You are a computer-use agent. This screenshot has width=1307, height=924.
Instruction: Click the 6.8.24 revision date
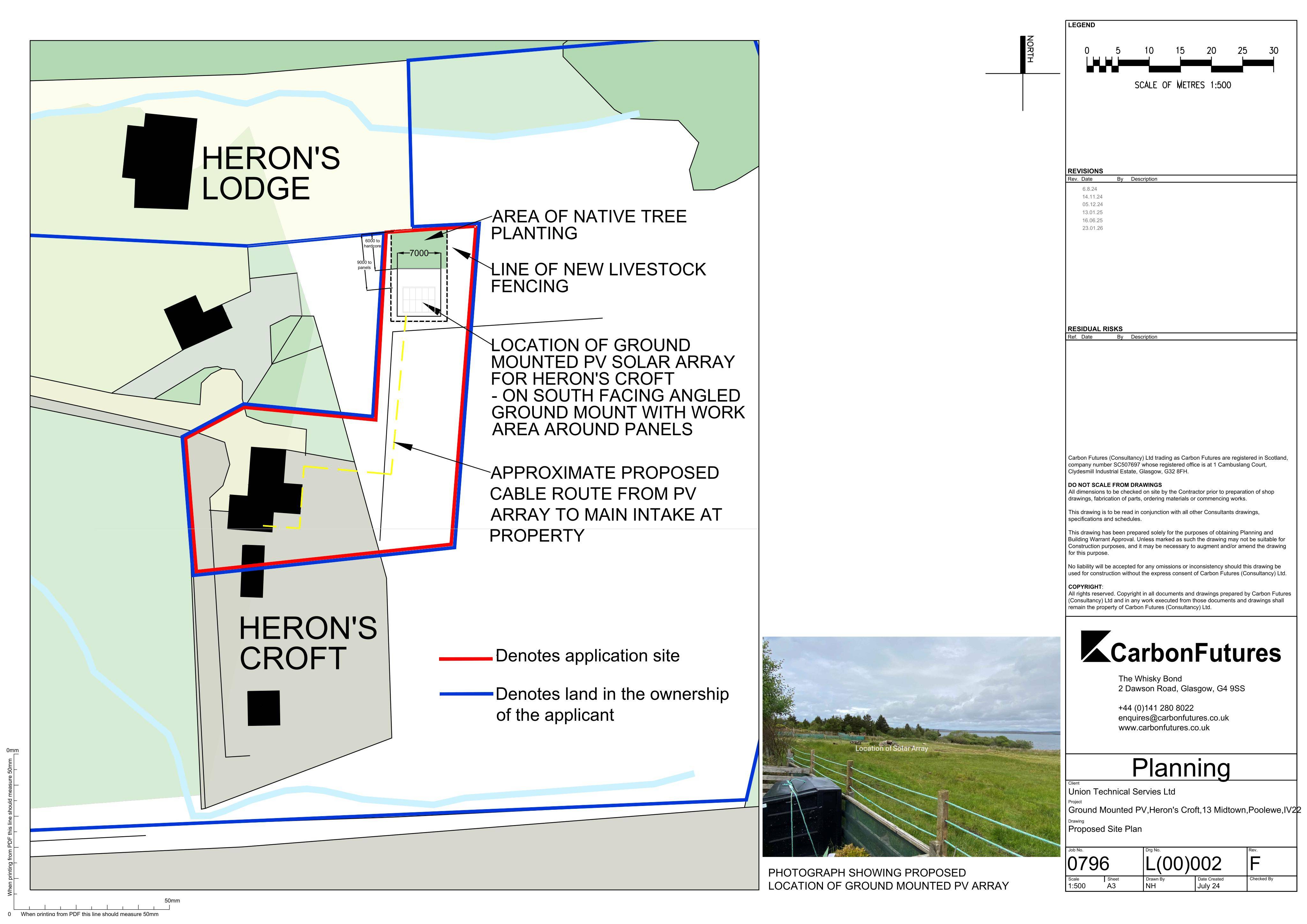coord(1090,189)
